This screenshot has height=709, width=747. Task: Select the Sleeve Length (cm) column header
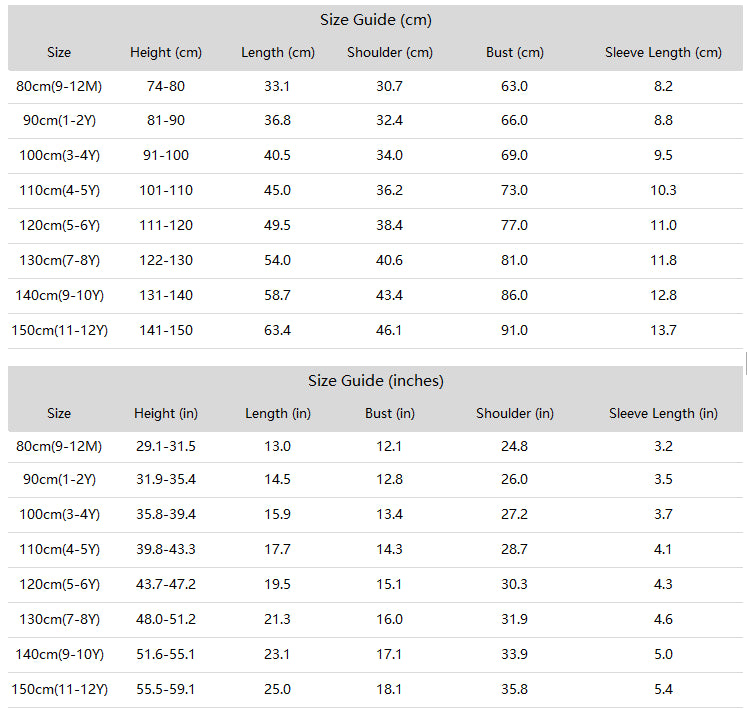663,52
